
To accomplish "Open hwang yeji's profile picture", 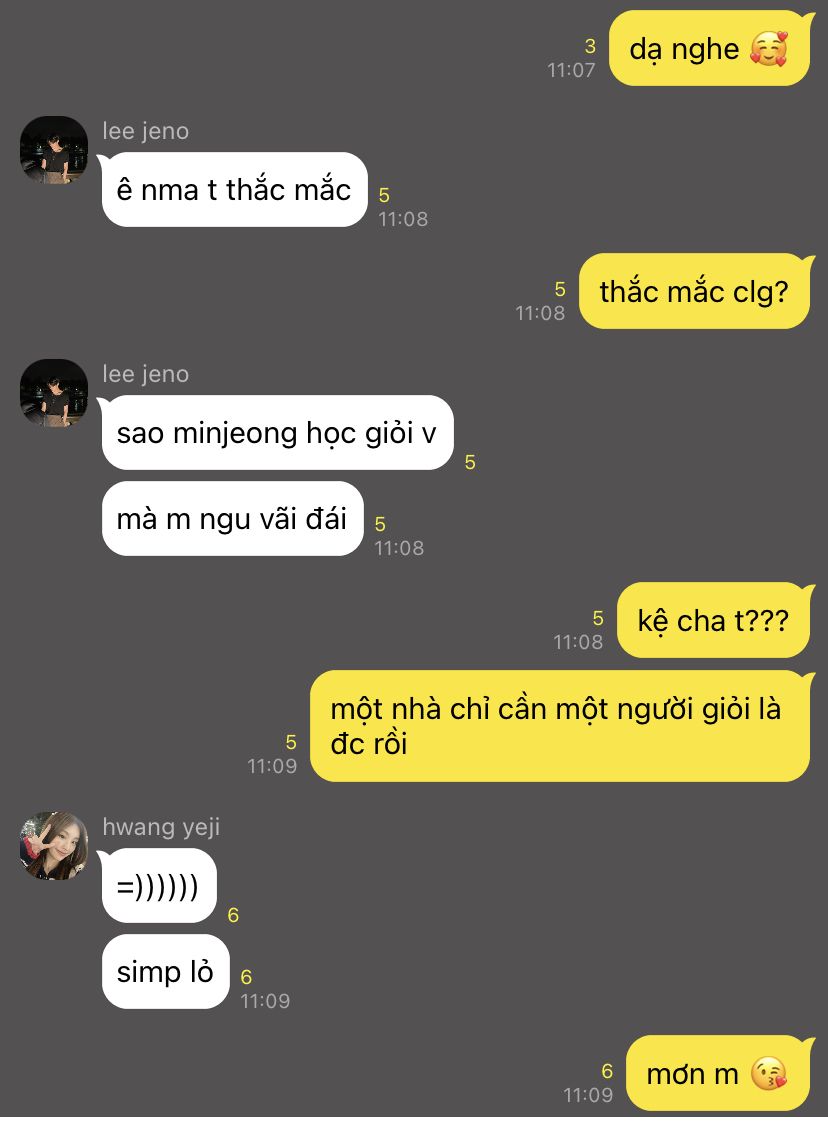I will [54, 846].
